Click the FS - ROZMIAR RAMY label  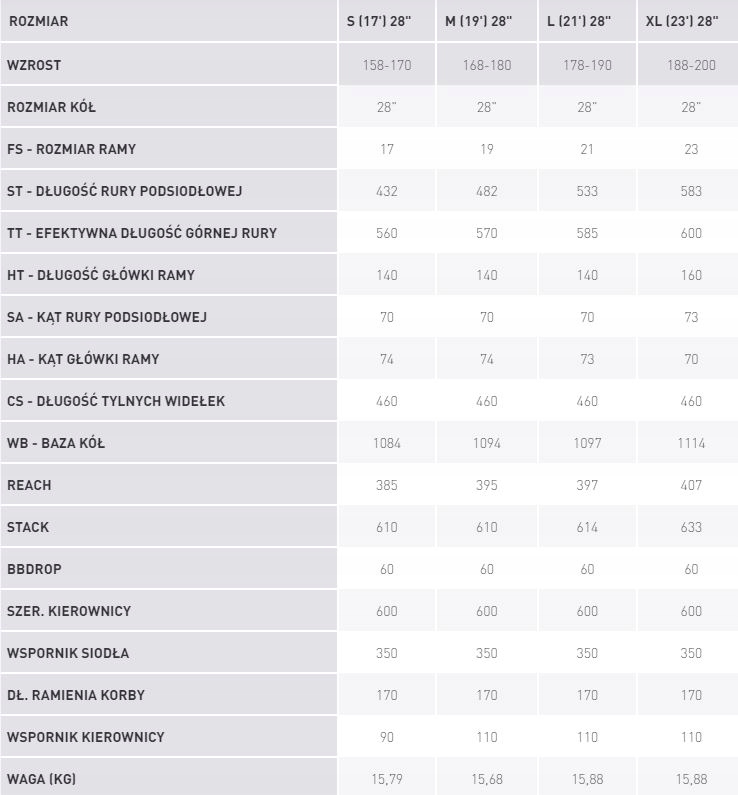[x=71, y=149]
